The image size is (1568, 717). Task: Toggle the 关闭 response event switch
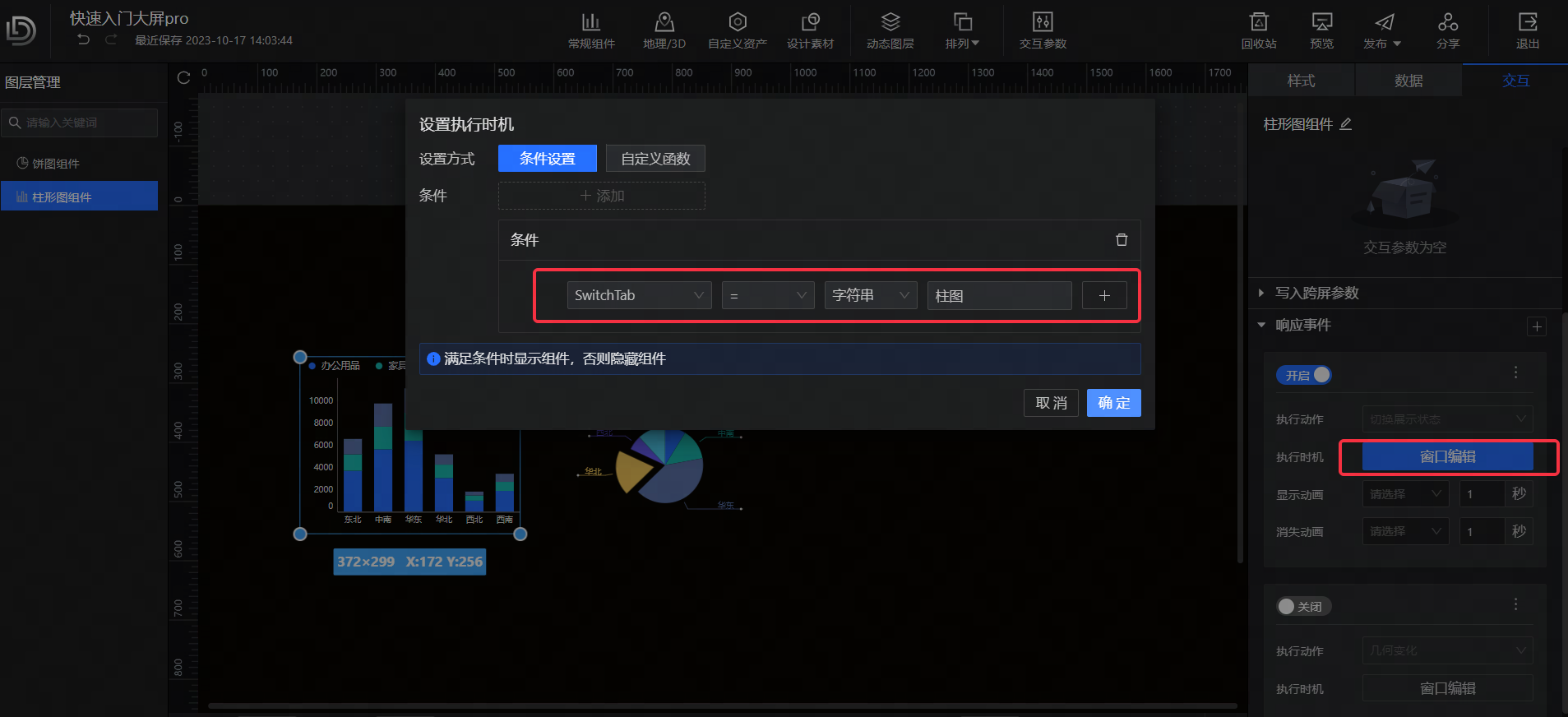pyautogui.click(x=1303, y=607)
